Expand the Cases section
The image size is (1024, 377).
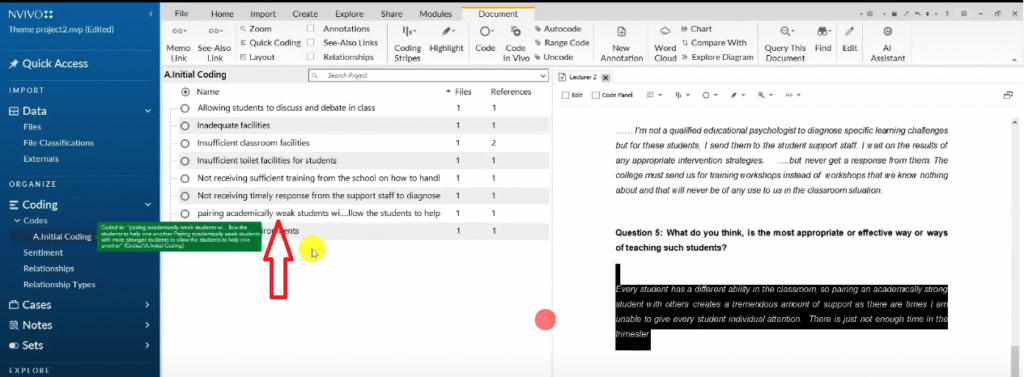pyautogui.click(x=148, y=304)
